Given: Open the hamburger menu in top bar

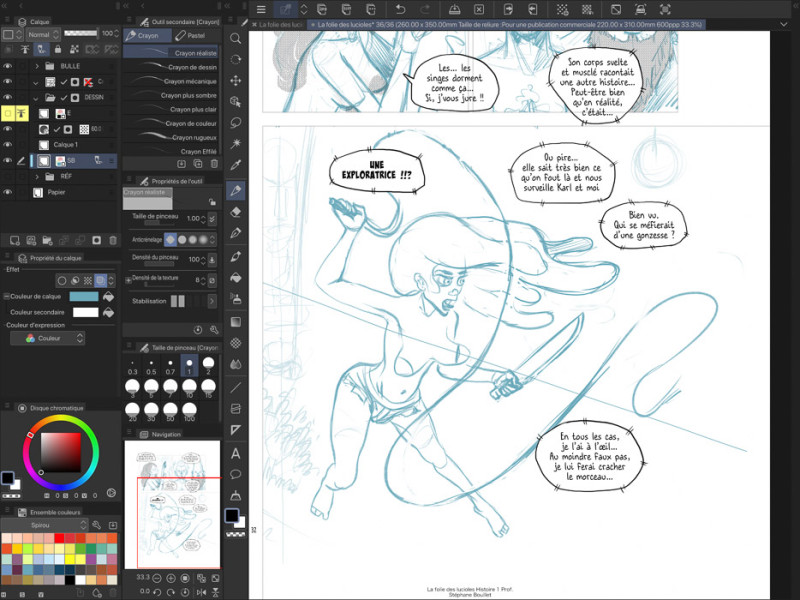Looking at the screenshot, I should pos(261,9).
